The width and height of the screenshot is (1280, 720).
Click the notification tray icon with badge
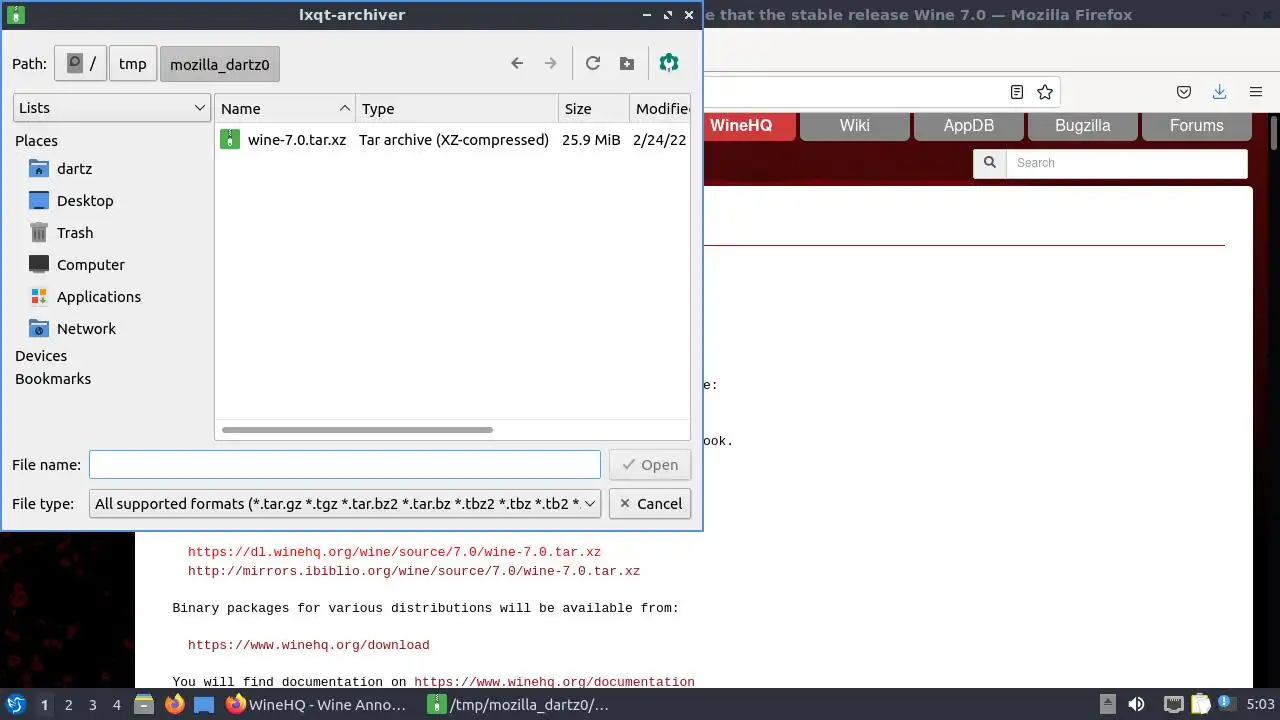click(1225, 704)
